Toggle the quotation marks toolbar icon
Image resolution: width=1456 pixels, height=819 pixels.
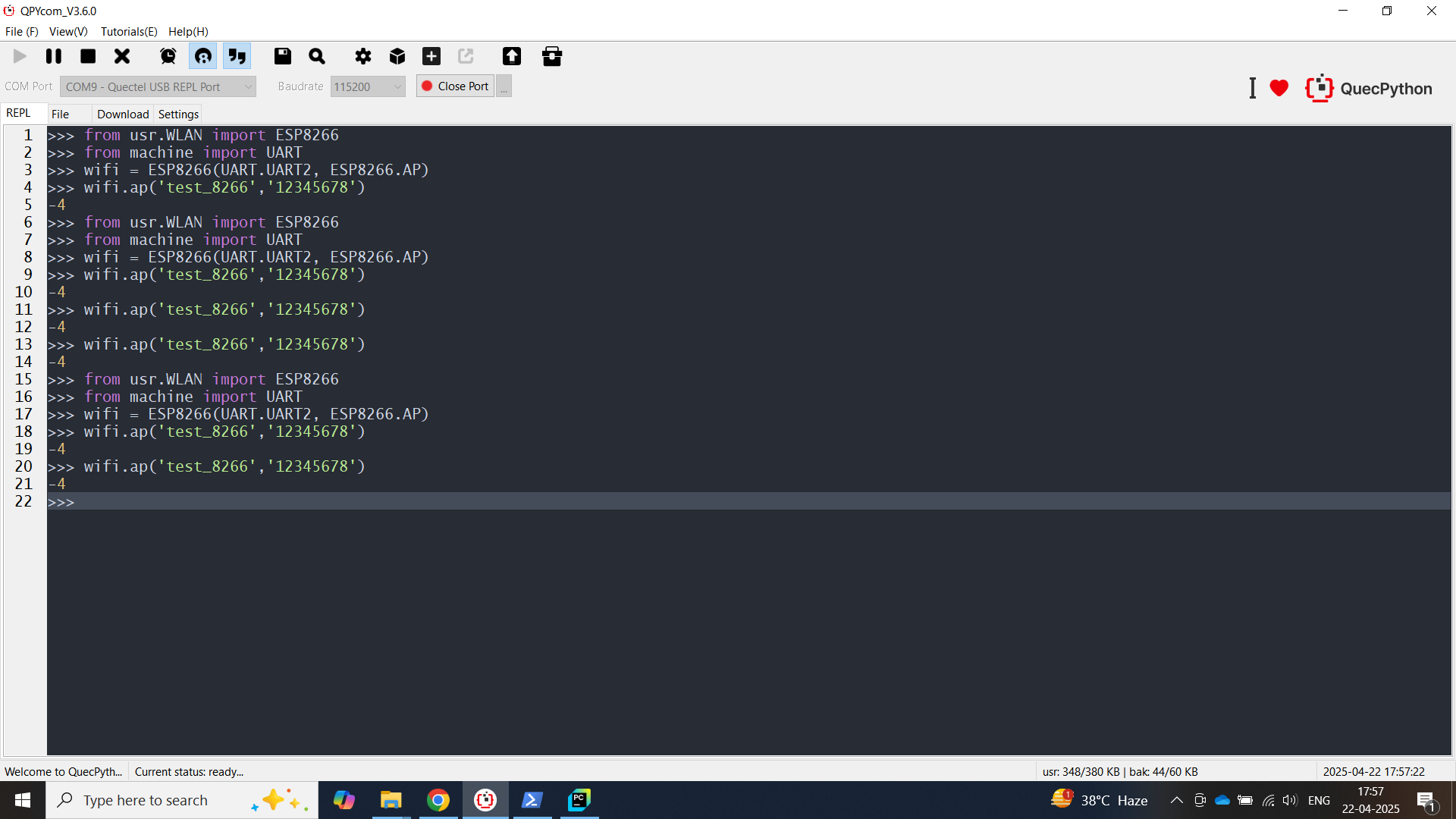237,56
